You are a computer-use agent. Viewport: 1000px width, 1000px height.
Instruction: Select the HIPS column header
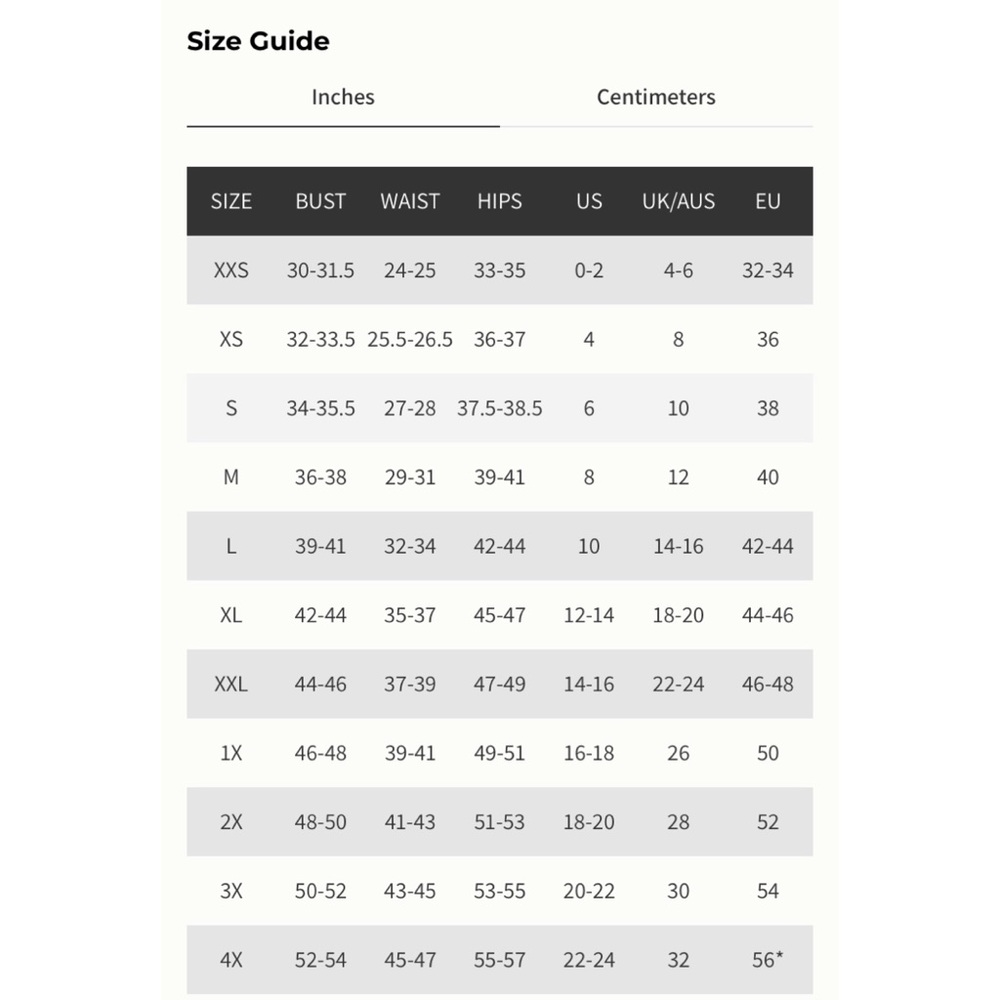(499, 201)
